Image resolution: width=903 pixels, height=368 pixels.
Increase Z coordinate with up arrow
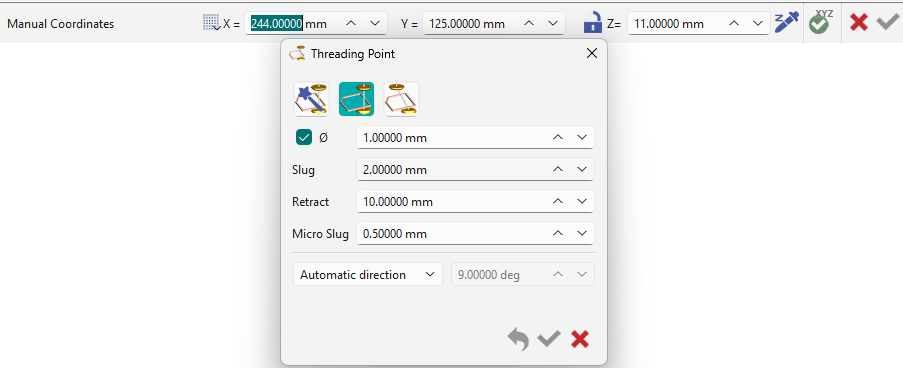tap(734, 24)
